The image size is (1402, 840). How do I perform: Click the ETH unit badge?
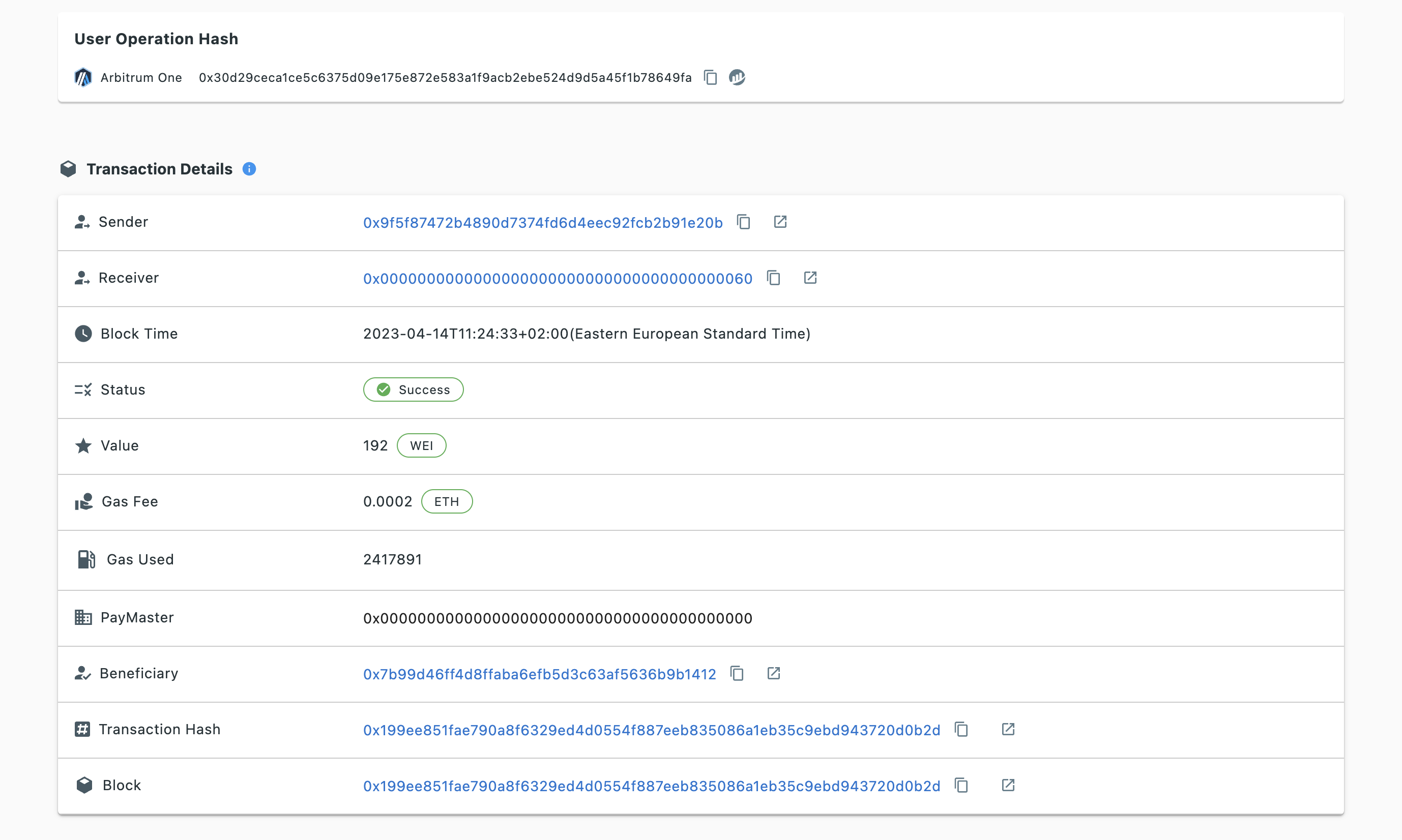coord(447,502)
